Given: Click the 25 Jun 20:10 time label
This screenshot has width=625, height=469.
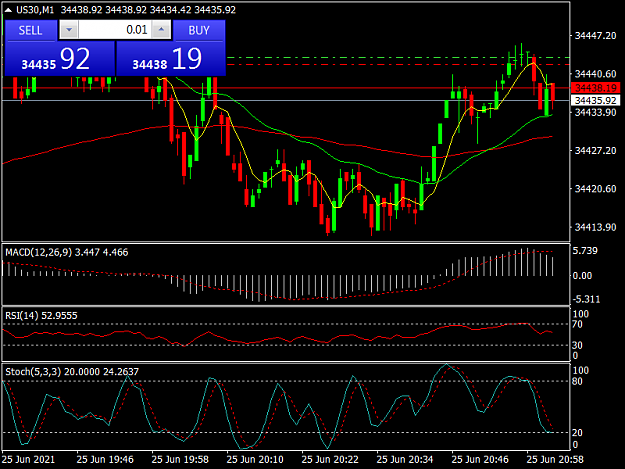Looking at the screenshot, I should tap(255, 459).
